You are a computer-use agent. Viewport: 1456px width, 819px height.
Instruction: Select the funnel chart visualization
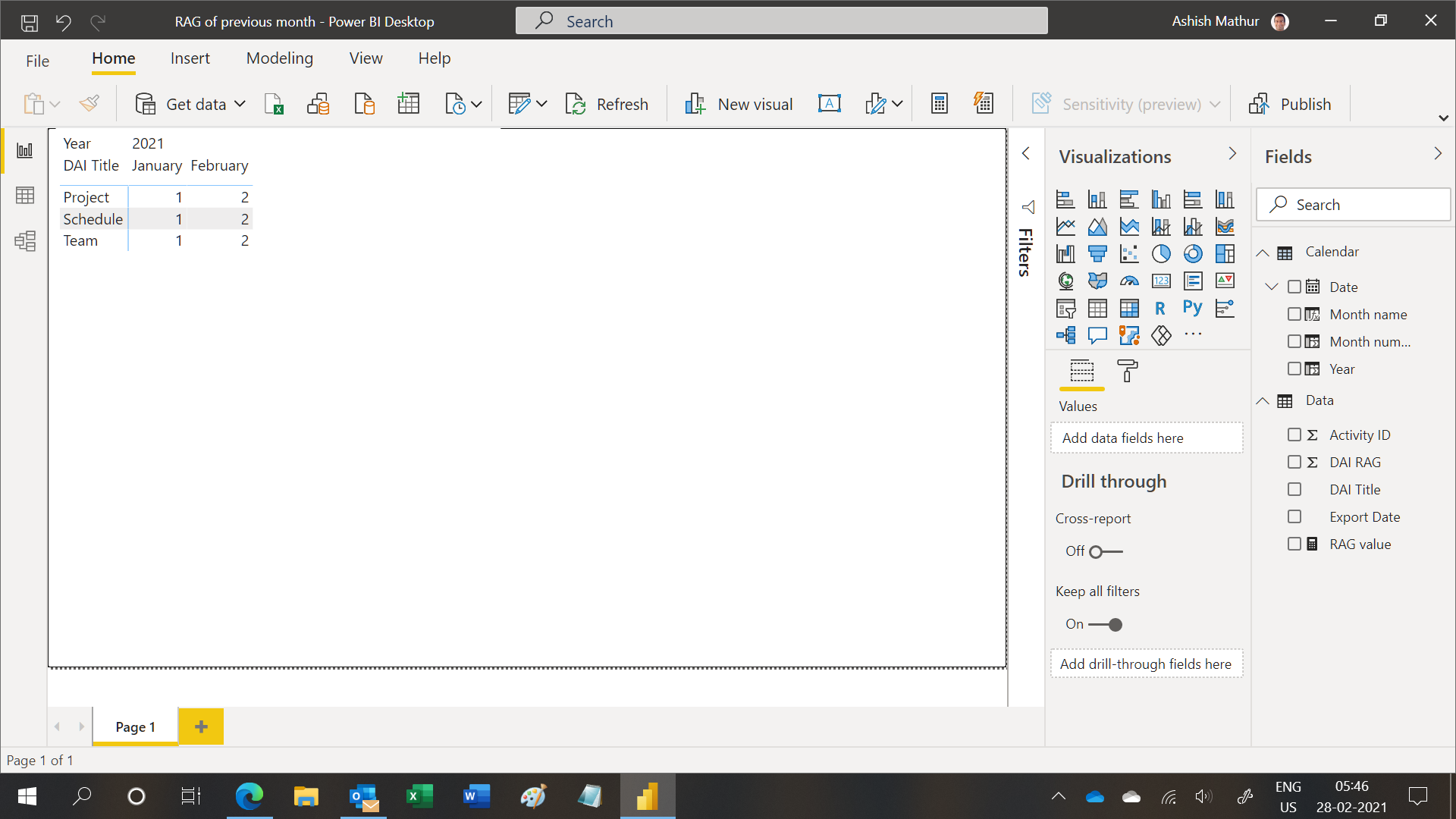click(x=1097, y=254)
